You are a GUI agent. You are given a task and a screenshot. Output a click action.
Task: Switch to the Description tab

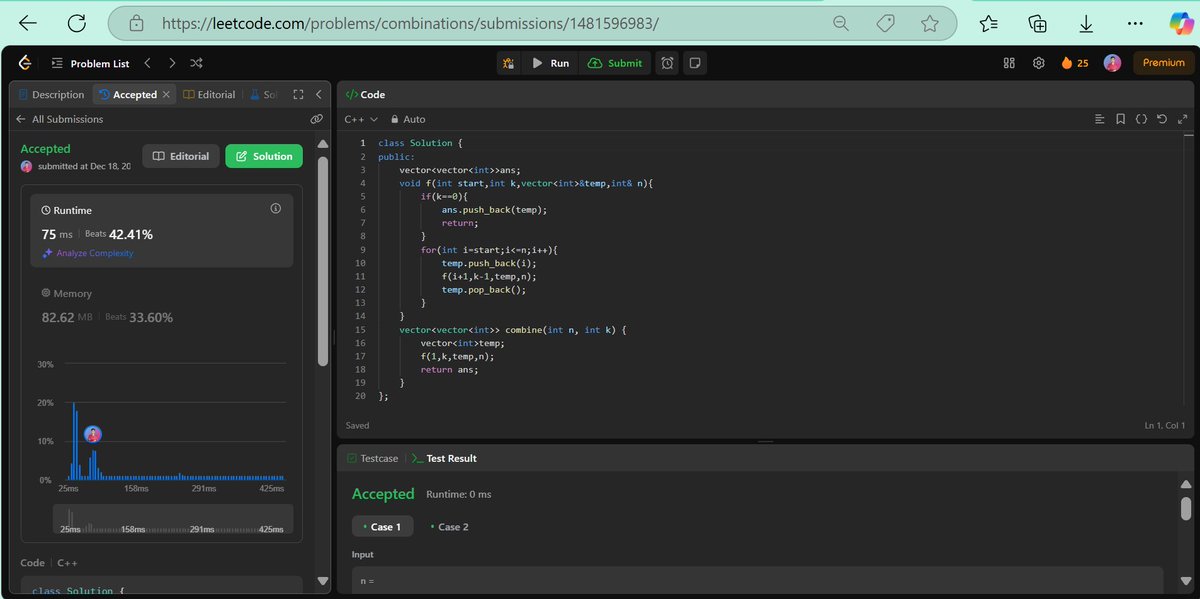pyautogui.click(x=51, y=95)
